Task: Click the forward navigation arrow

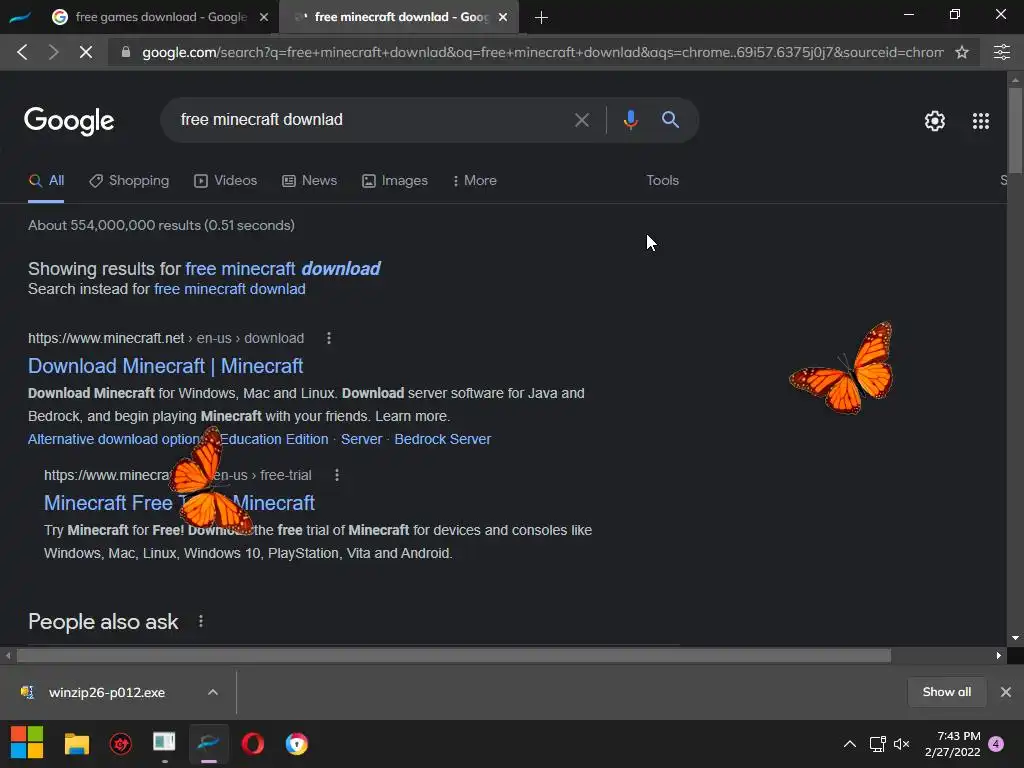Action: (54, 52)
